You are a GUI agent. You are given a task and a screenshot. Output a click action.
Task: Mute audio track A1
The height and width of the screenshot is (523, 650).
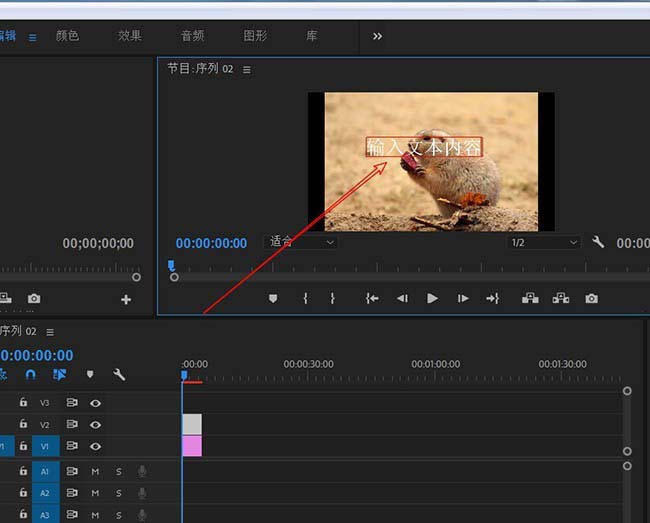tap(96, 471)
